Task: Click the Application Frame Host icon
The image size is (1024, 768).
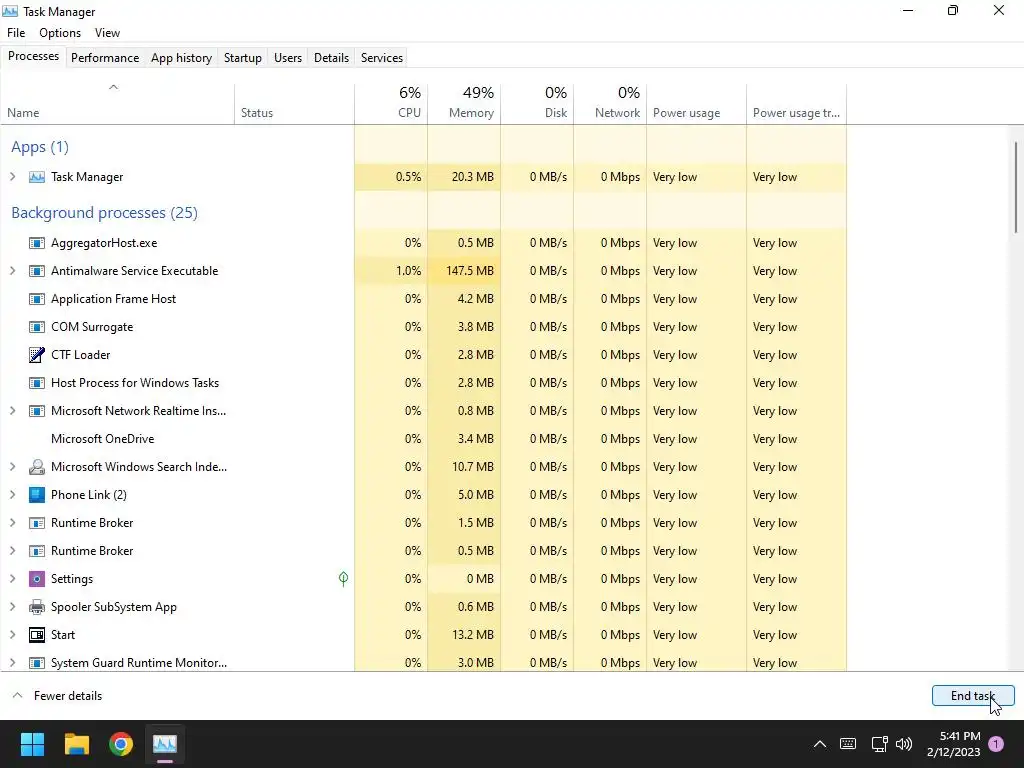Action: click(x=37, y=299)
